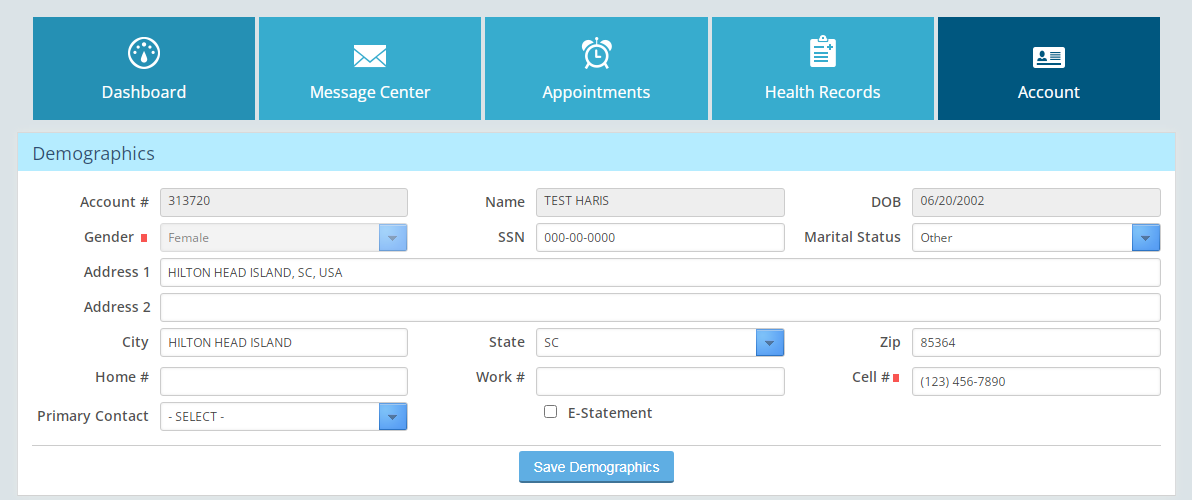Click the empty Home # field
1192x500 pixels.
pyautogui.click(x=284, y=381)
